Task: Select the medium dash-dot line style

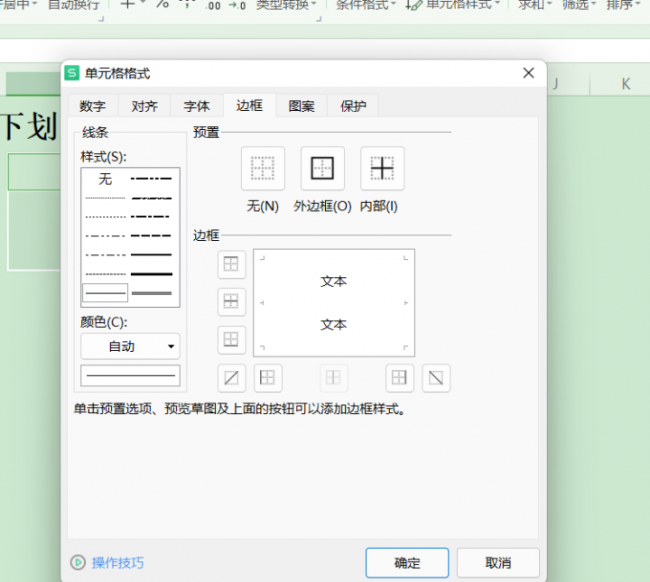Action: coord(151,216)
